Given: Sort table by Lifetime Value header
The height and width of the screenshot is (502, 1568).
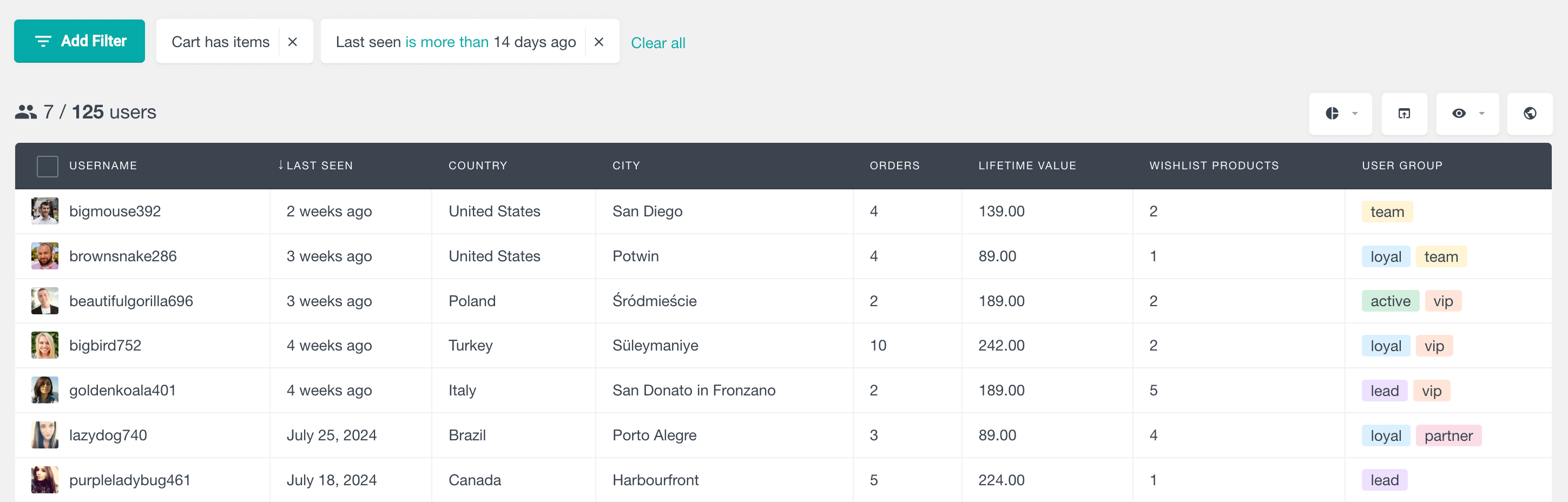Looking at the screenshot, I should point(1026,166).
